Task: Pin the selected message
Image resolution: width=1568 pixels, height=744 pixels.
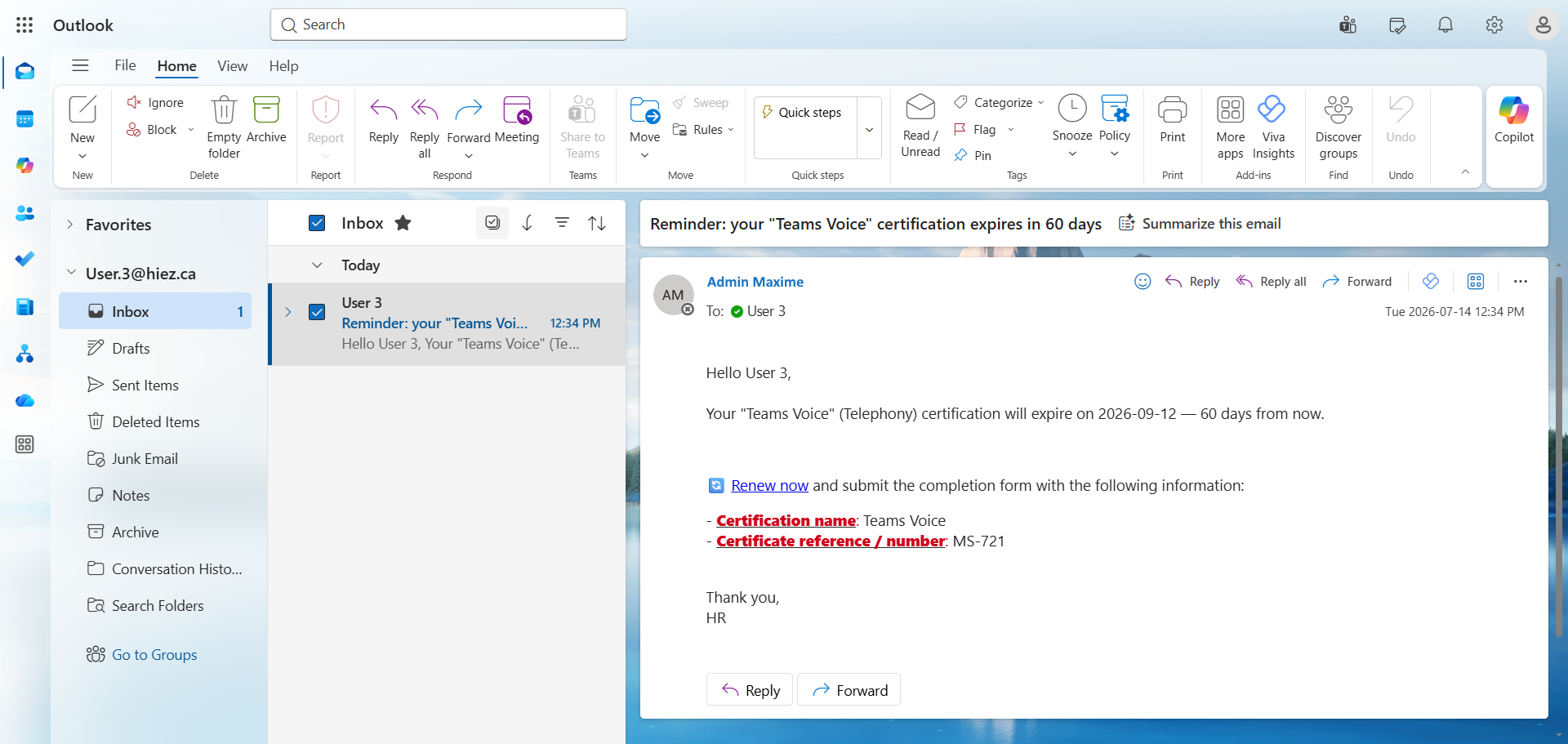Action: [x=973, y=155]
